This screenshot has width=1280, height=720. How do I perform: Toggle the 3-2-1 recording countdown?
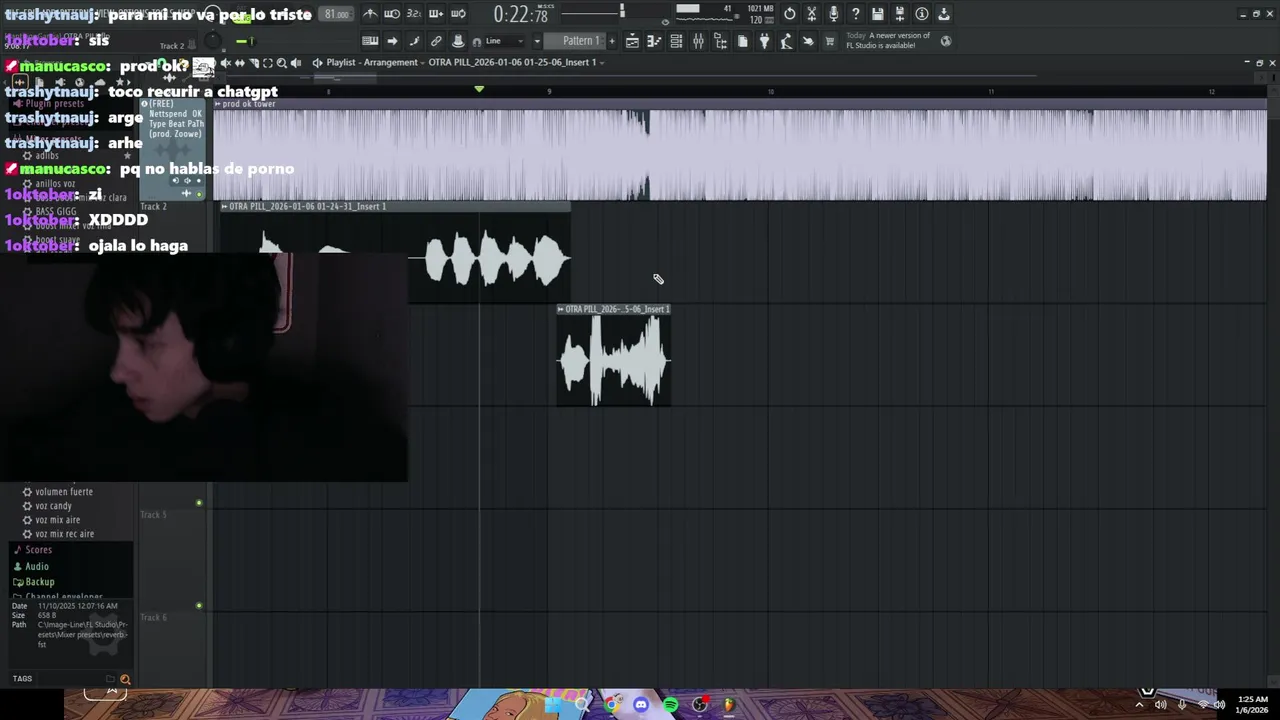click(414, 14)
